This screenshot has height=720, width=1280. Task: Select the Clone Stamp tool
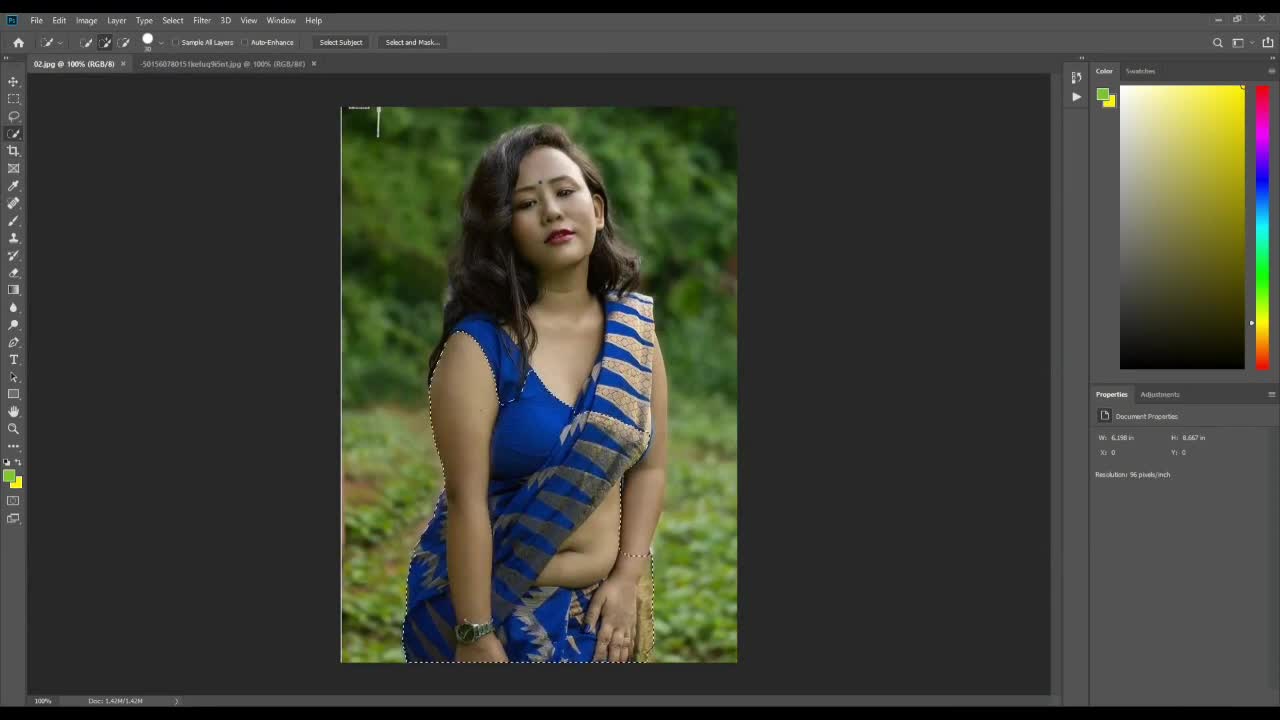[x=13, y=238]
